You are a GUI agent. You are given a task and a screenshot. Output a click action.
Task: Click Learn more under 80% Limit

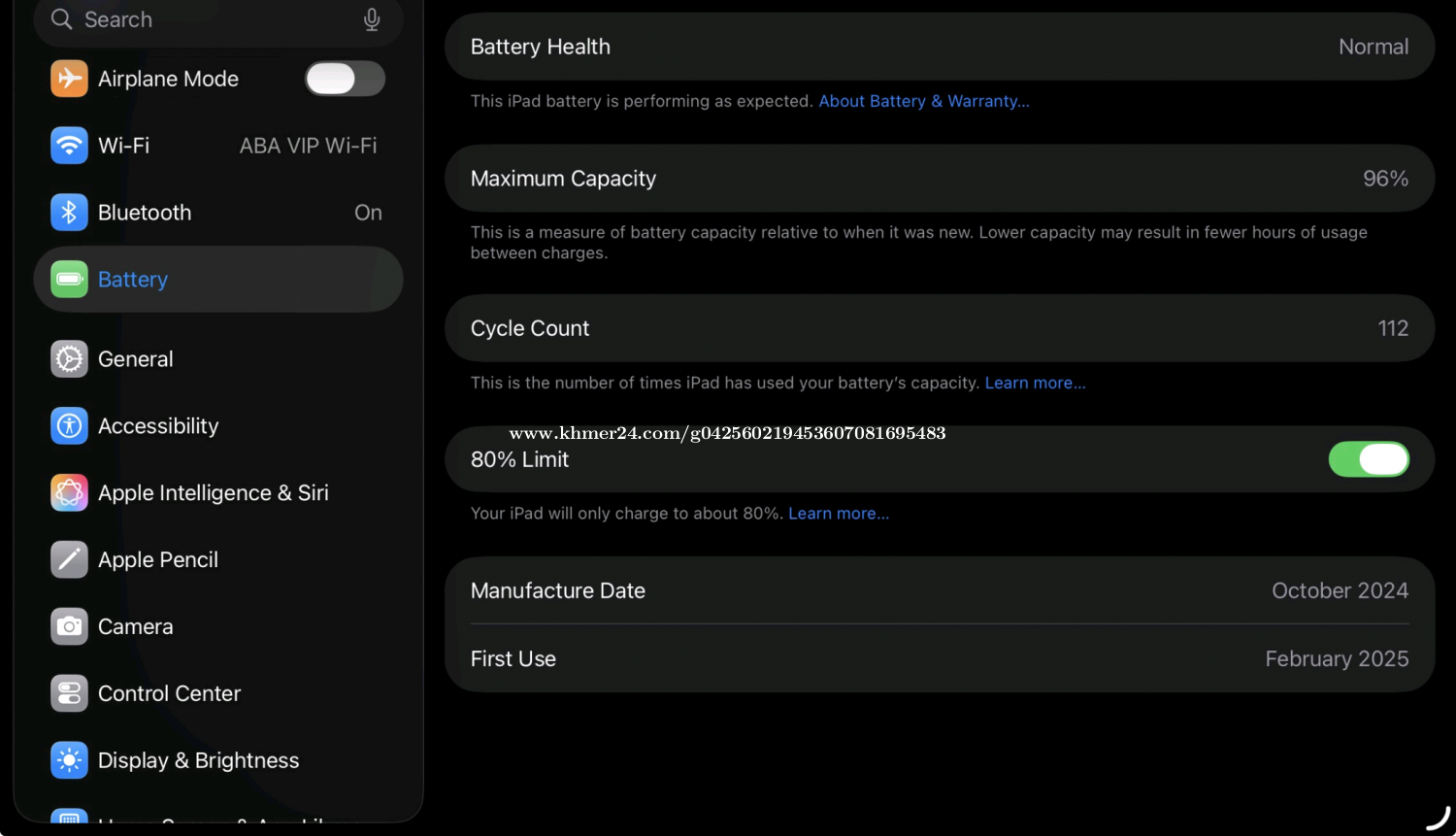(x=838, y=514)
